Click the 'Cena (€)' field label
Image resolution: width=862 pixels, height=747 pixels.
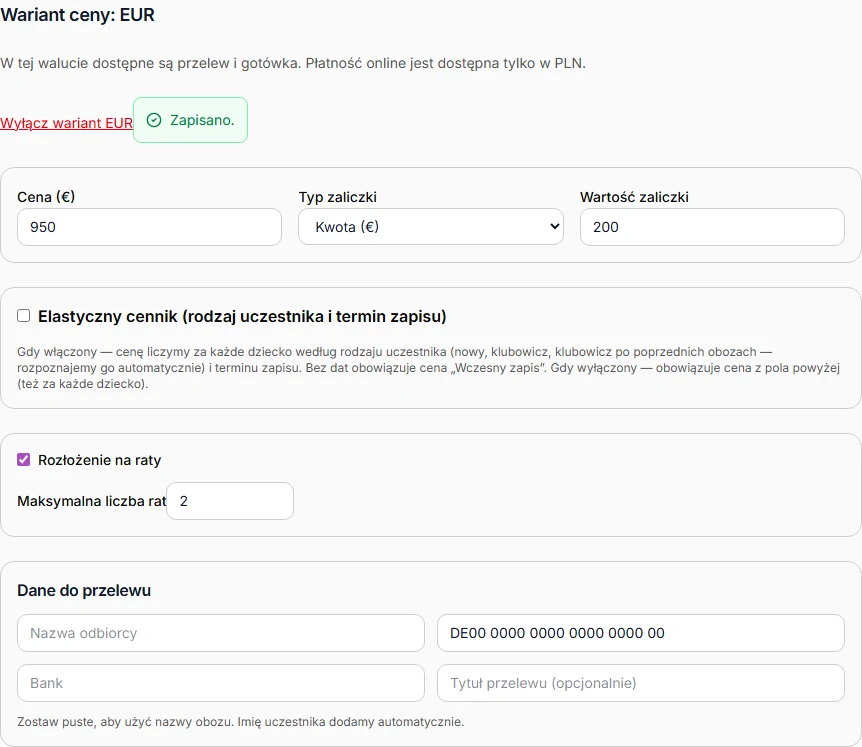tap(46, 197)
